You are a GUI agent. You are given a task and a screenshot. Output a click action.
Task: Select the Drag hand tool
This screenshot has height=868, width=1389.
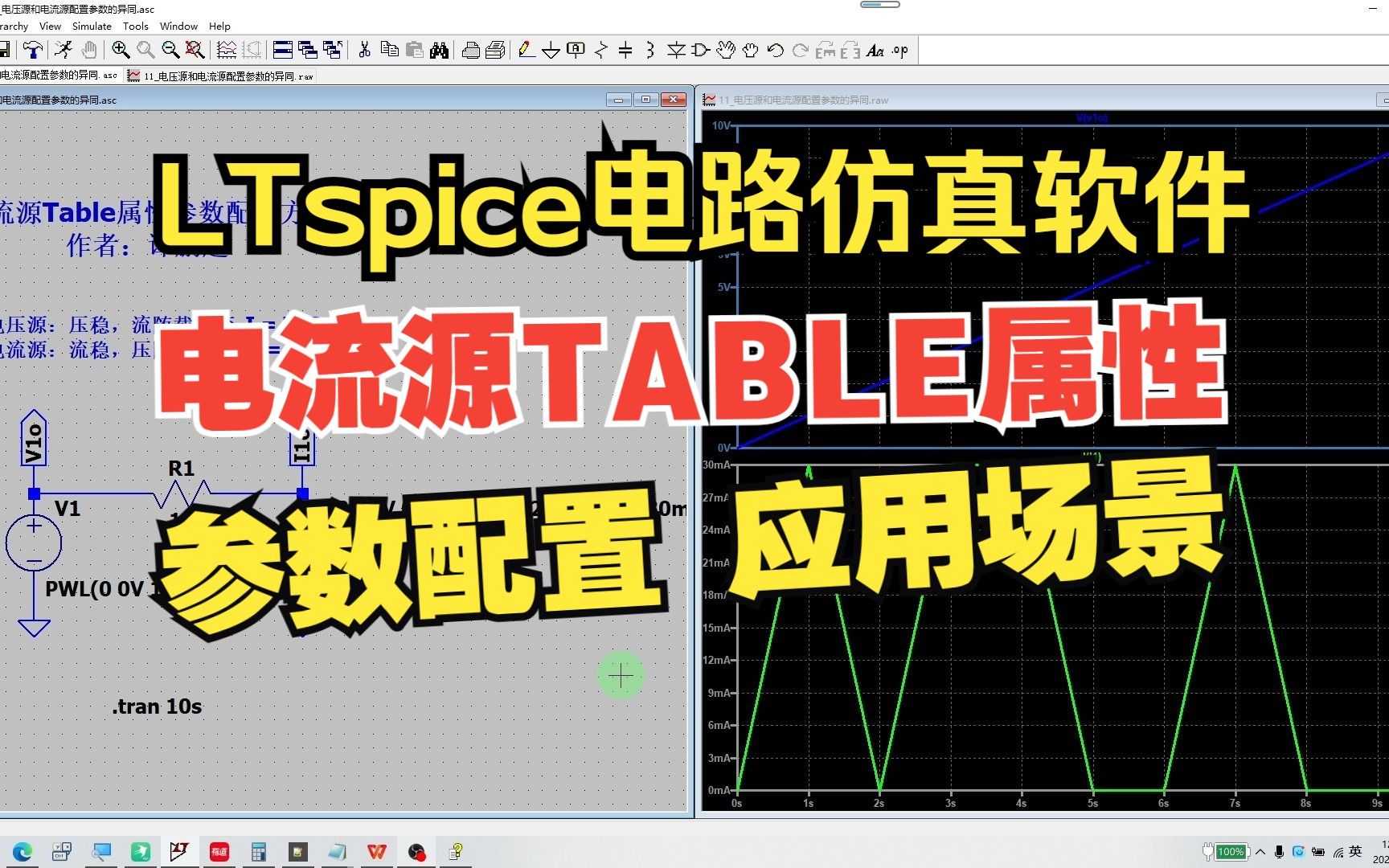coord(750,51)
